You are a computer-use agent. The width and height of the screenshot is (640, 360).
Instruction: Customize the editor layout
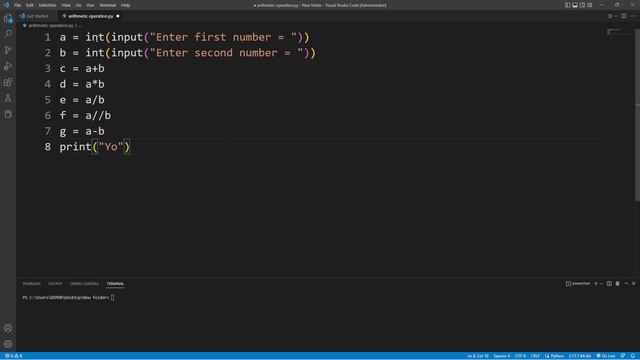point(589,5)
